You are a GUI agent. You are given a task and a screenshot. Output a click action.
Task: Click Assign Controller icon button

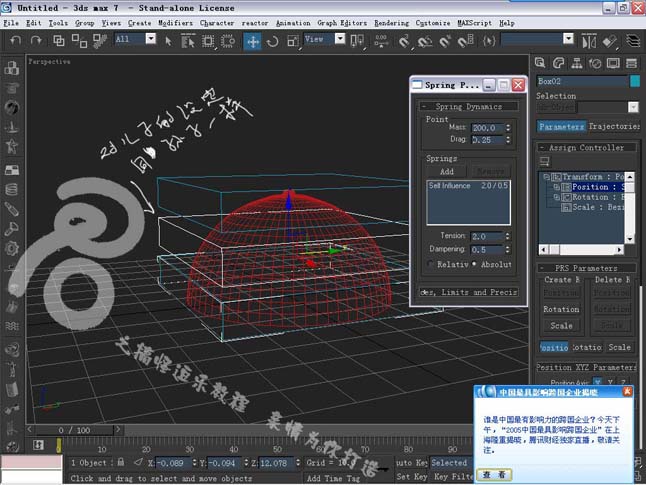(x=545, y=161)
